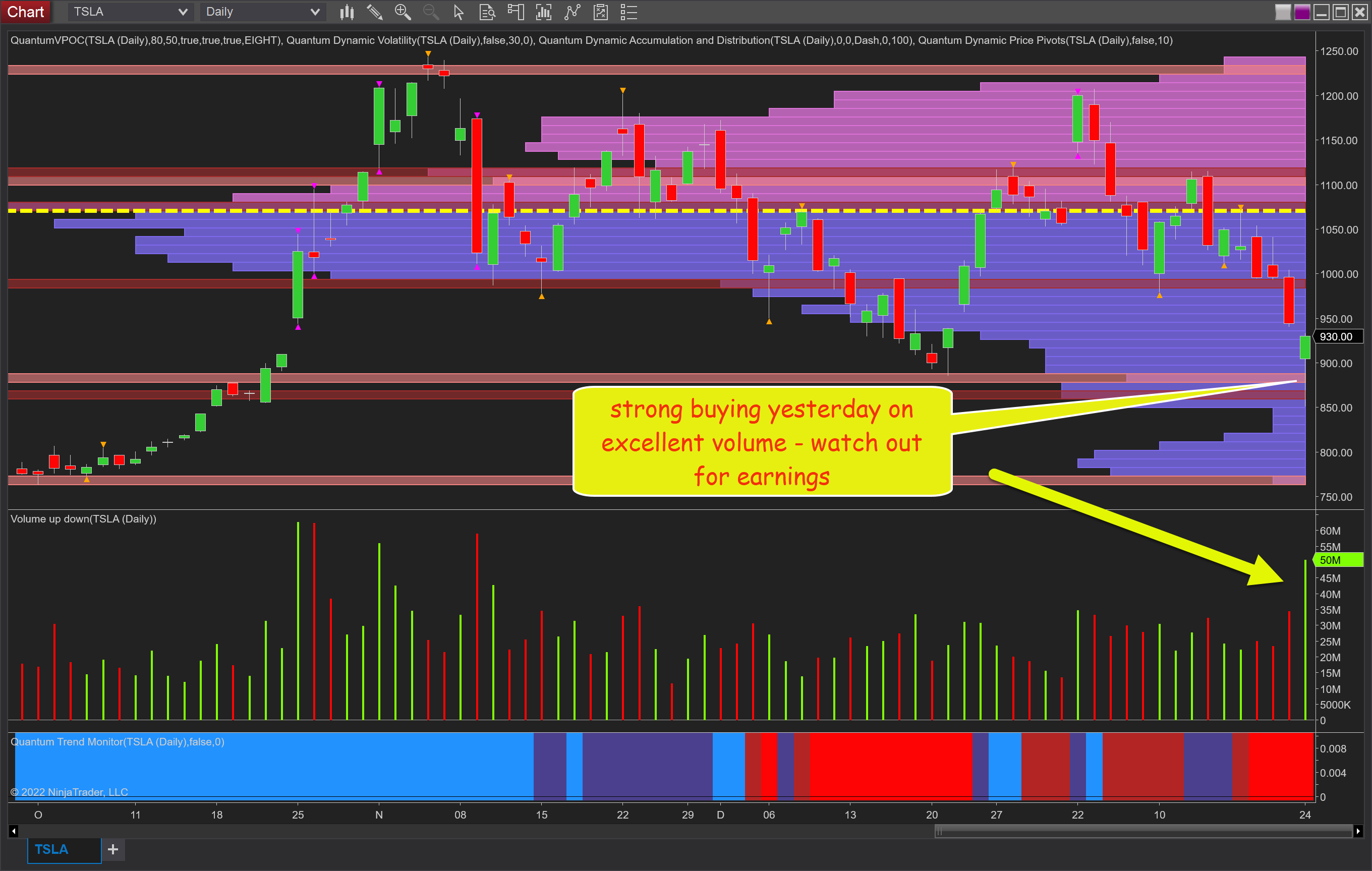Click the '© 2022 NinjaTrader, LLC' copyright text
The height and width of the screenshot is (871, 1372).
[69, 792]
